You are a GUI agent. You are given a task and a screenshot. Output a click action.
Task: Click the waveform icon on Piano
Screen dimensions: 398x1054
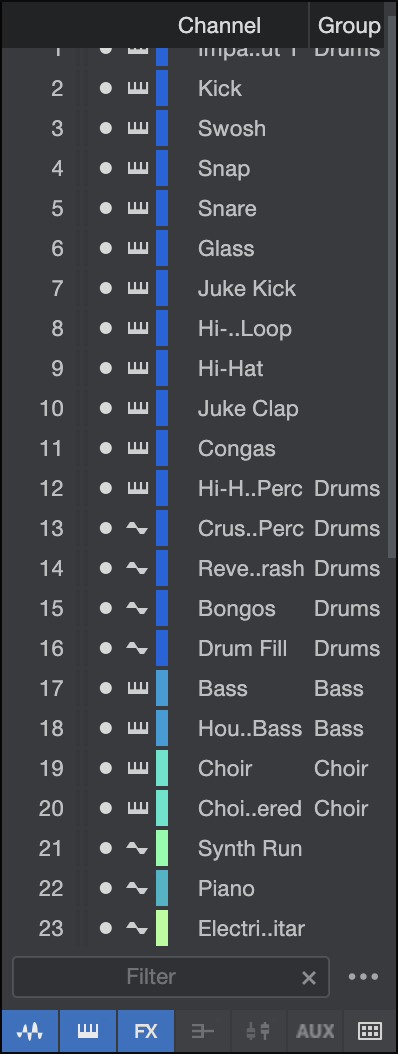[x=137, y=889]
